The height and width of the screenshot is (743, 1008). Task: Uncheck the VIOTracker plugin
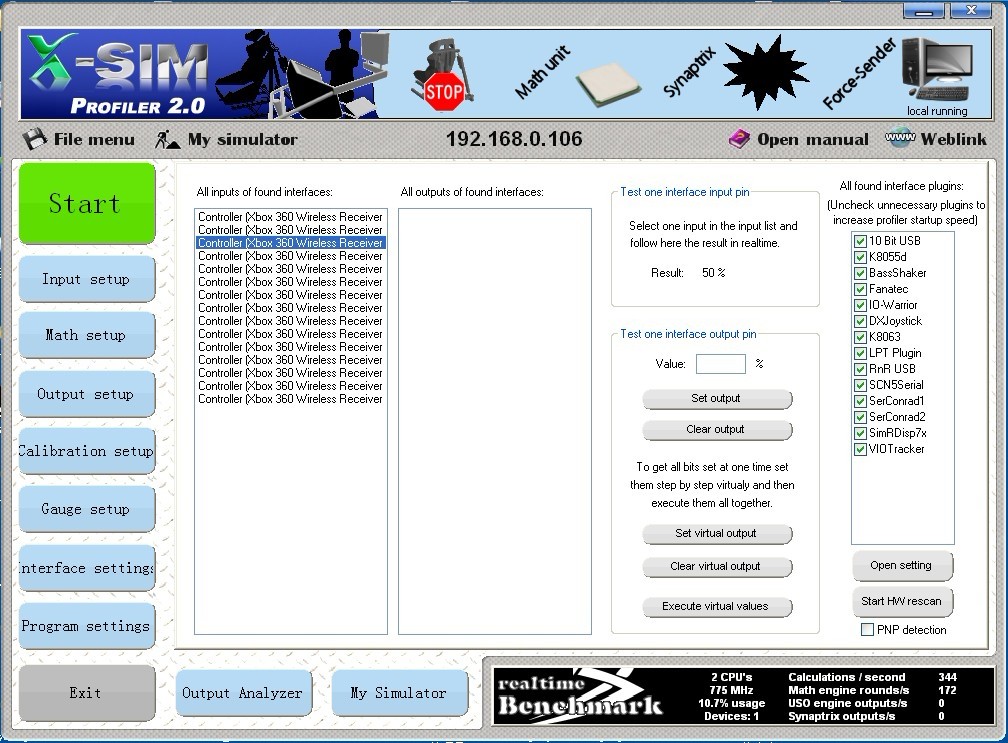pos(860,449)
